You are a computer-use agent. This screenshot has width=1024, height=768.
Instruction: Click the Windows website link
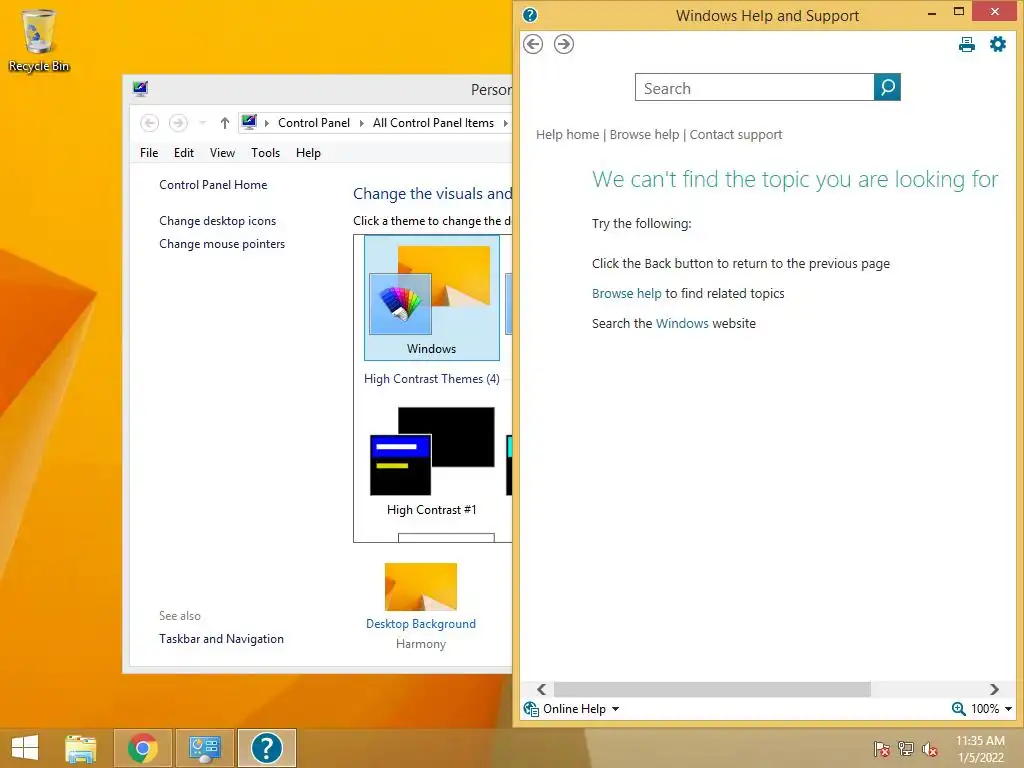coord(682,323)
